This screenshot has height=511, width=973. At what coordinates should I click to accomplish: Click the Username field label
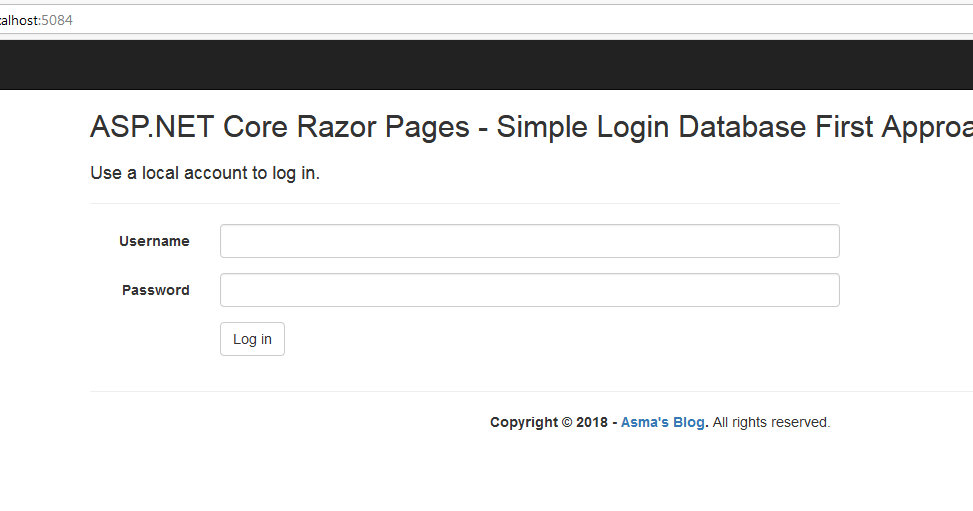(x=154, y=241)
